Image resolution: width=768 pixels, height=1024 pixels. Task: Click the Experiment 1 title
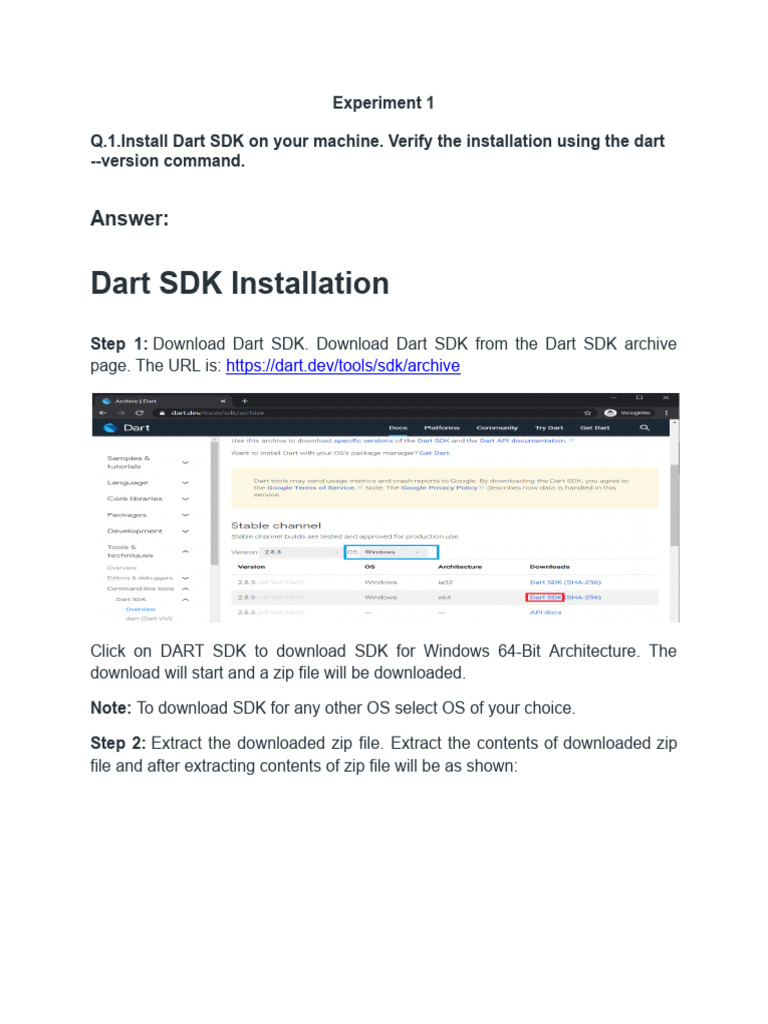click(x=383, y=103)
